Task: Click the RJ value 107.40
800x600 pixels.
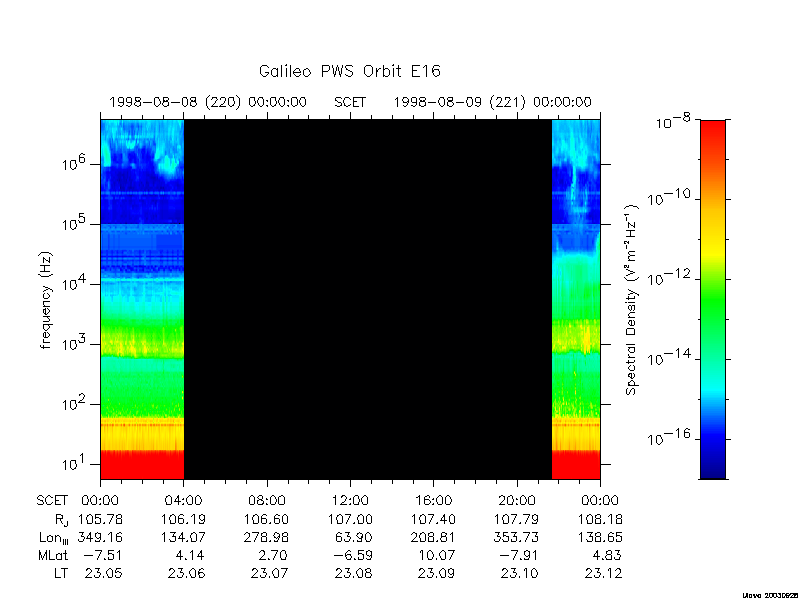Action: point(433,519)
